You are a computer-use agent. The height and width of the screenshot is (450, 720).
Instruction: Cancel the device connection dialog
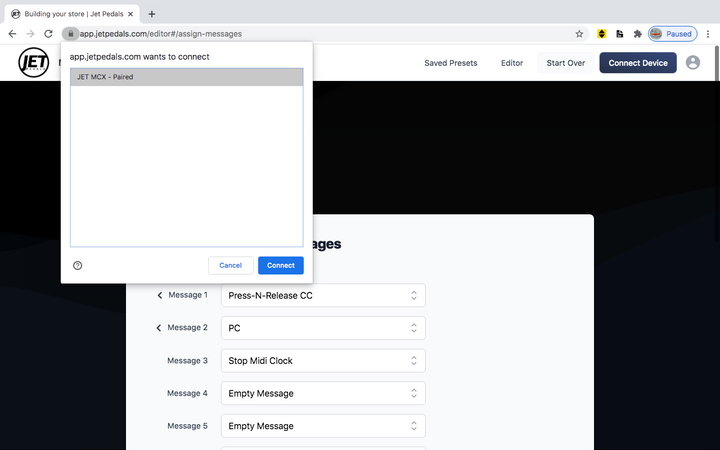tap(230, 265)
